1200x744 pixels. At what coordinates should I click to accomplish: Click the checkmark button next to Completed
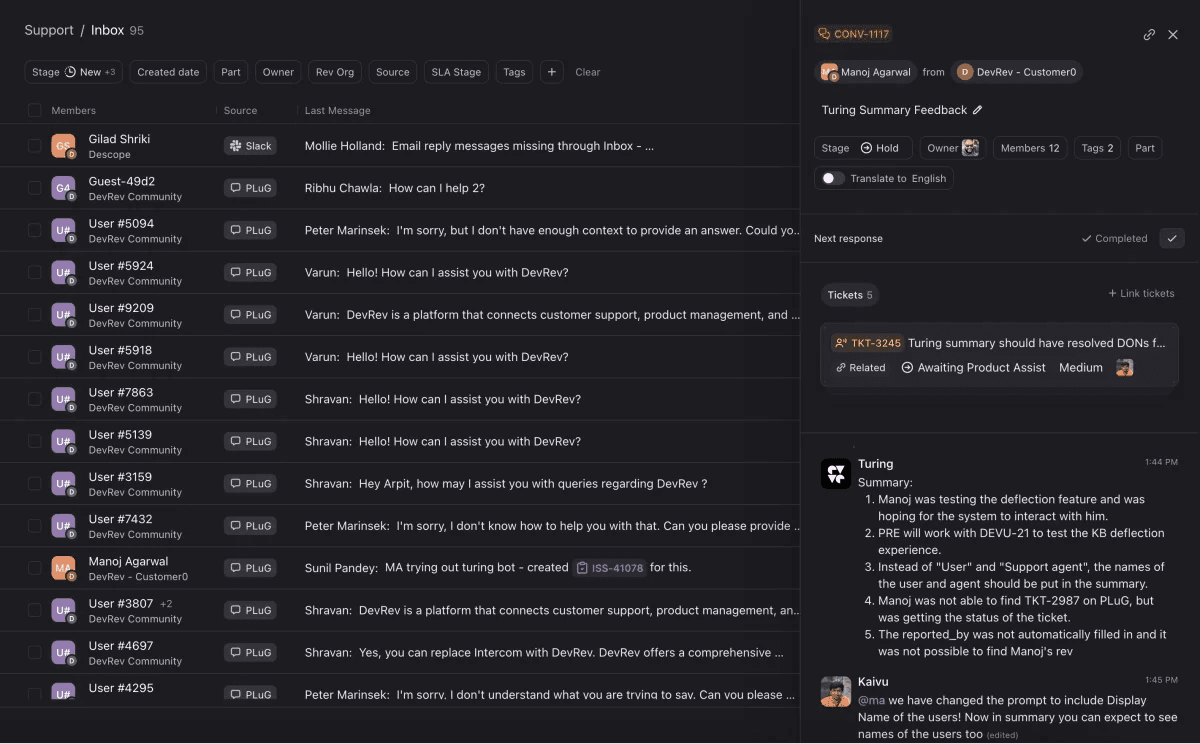click(1172, 238)
